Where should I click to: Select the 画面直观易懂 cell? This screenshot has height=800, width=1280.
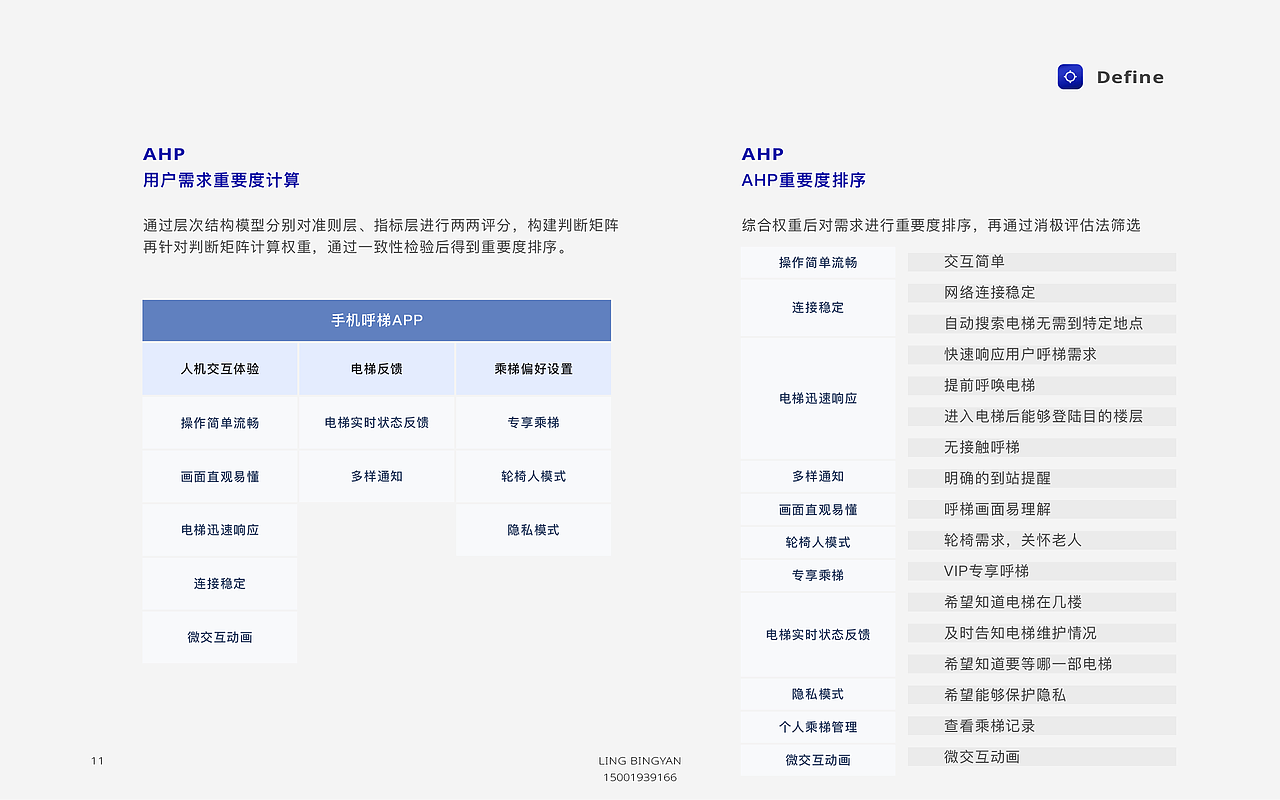pos(219,476)
